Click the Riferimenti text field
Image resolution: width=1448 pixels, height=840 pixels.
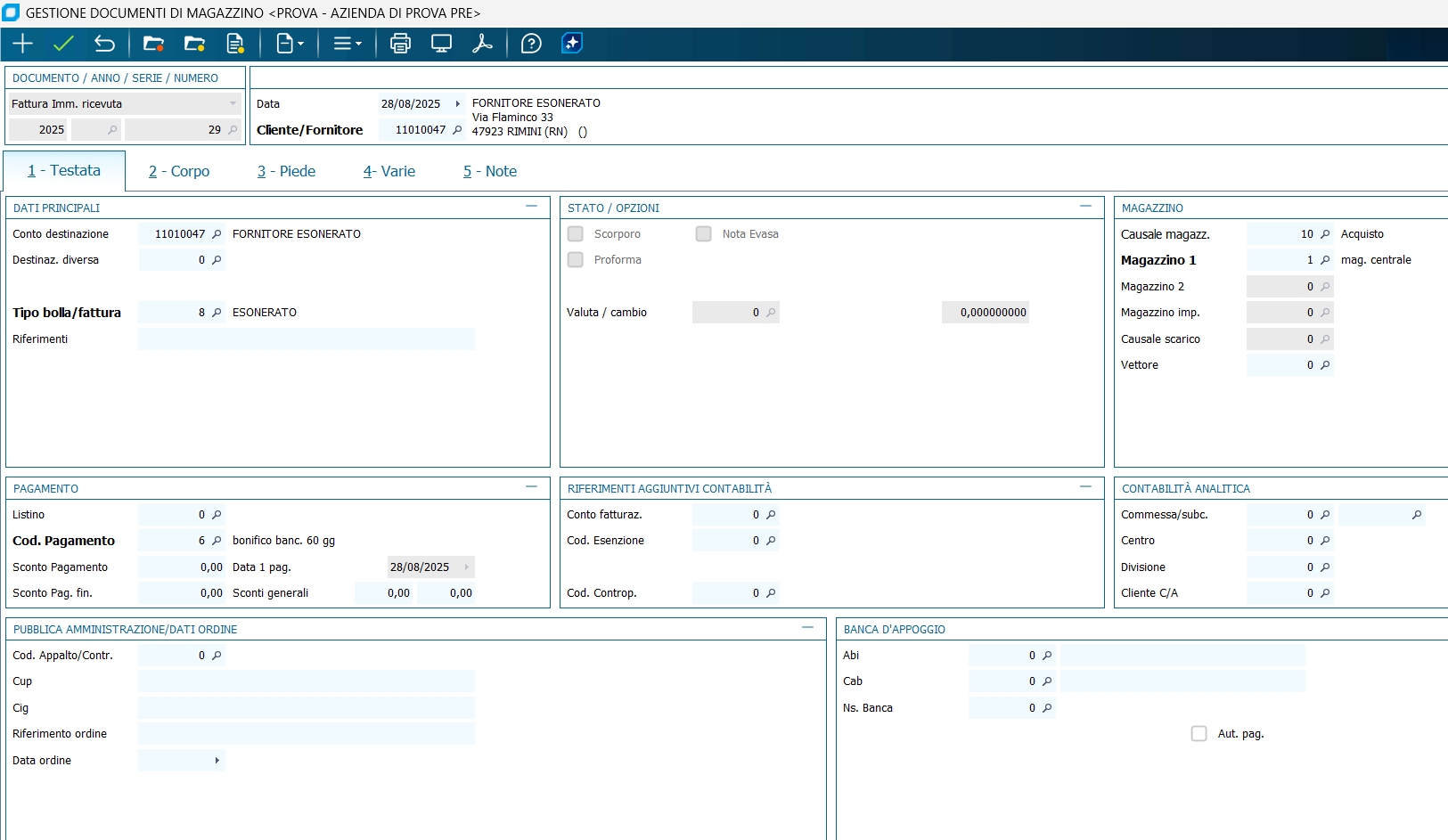(306, 339)
